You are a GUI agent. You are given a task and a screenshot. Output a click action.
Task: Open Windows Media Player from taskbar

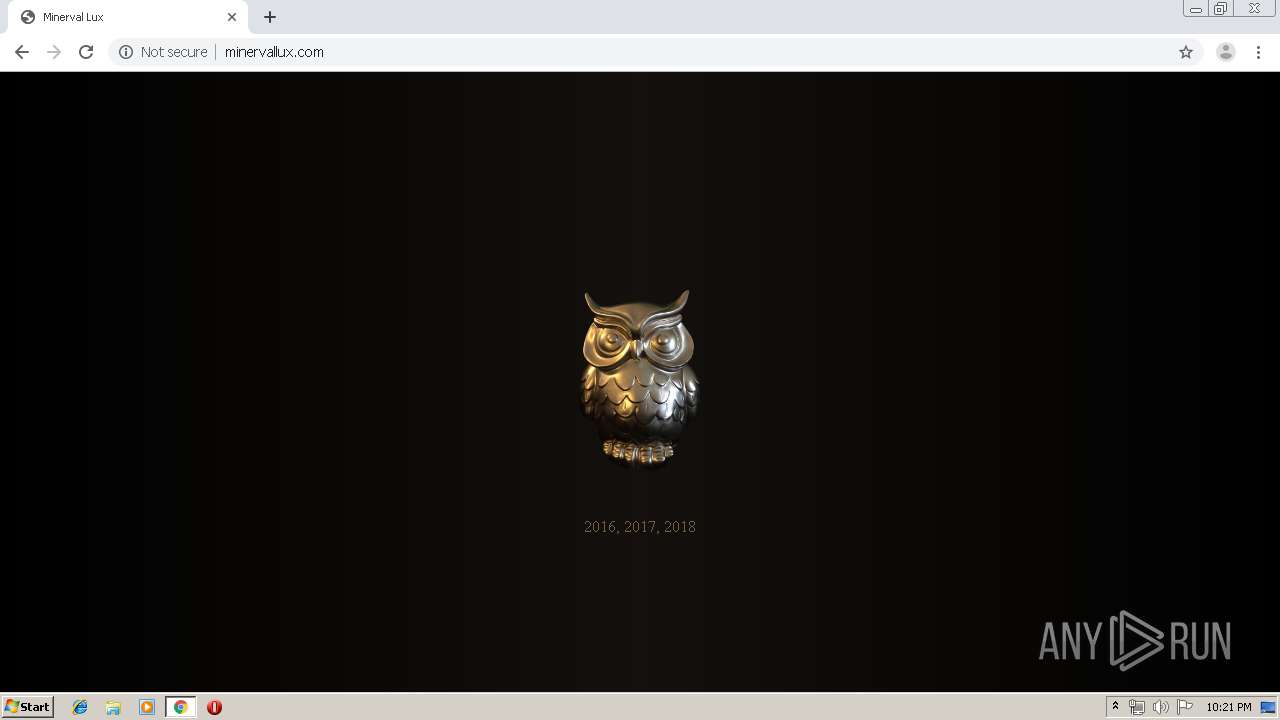(147, 707)
